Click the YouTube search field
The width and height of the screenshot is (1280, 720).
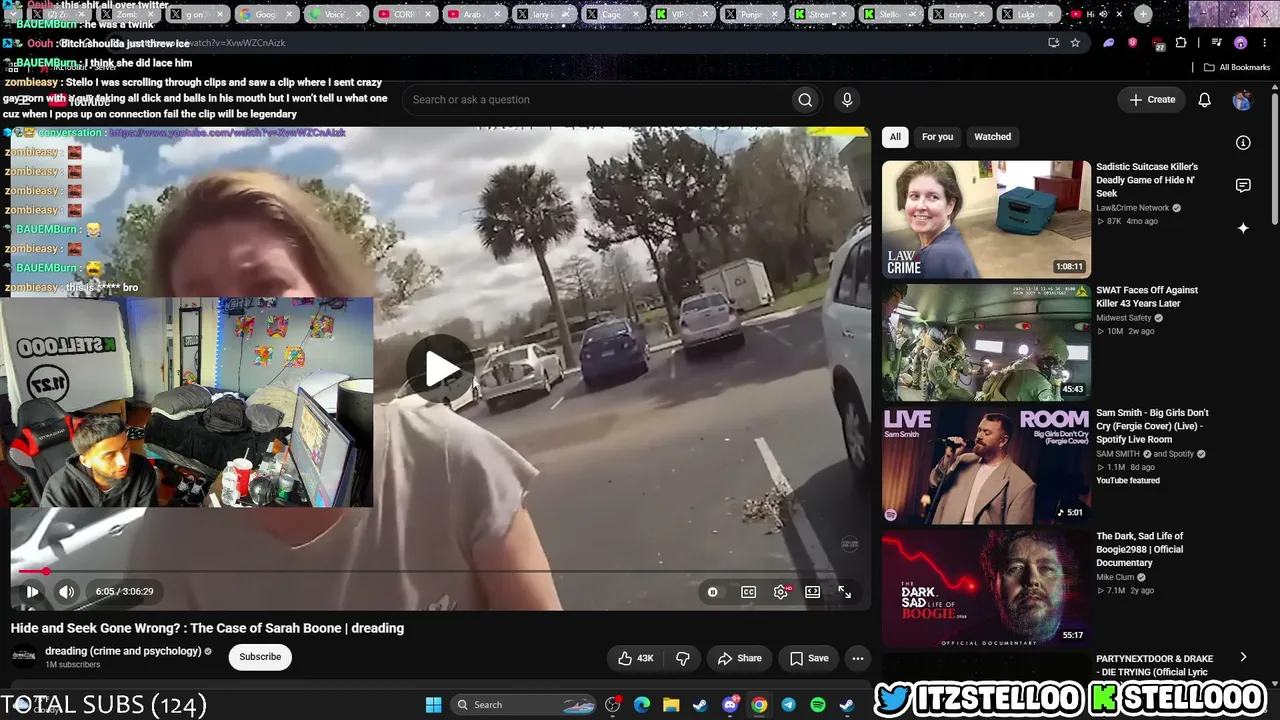click(595, 100)
